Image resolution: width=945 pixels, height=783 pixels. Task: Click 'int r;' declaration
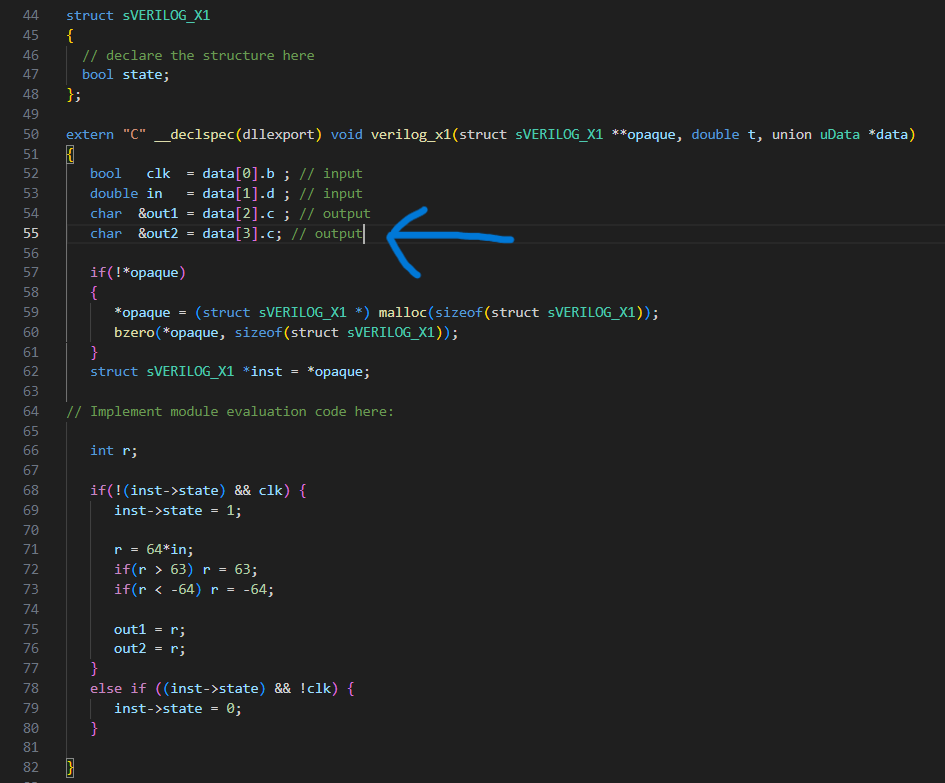tap(114, 451)
